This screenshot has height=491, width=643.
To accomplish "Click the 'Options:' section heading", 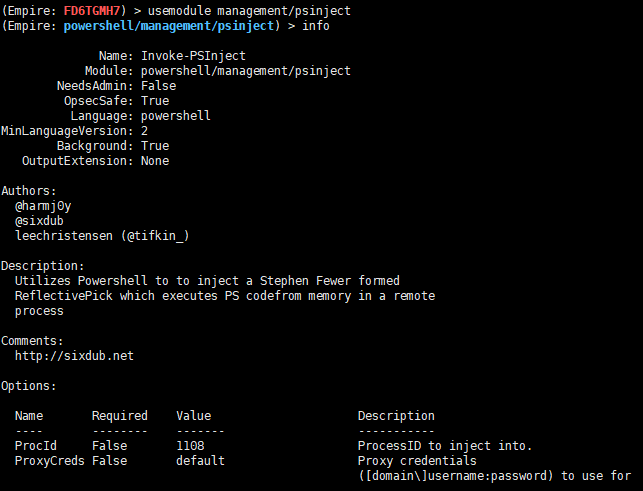I will (x=29, y=385).
